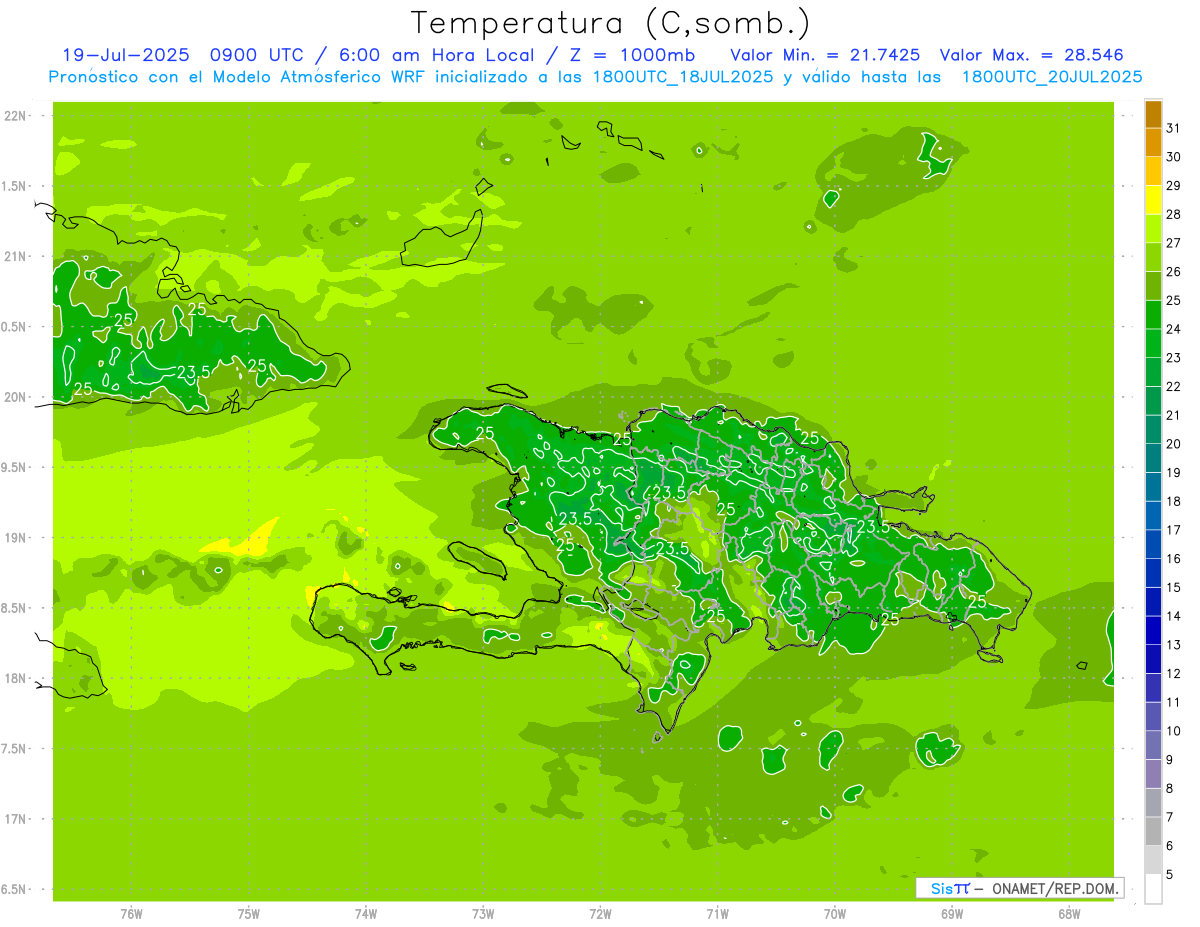Click the 'Temperatura (C,somb.)' chart title

click(611, 23)
